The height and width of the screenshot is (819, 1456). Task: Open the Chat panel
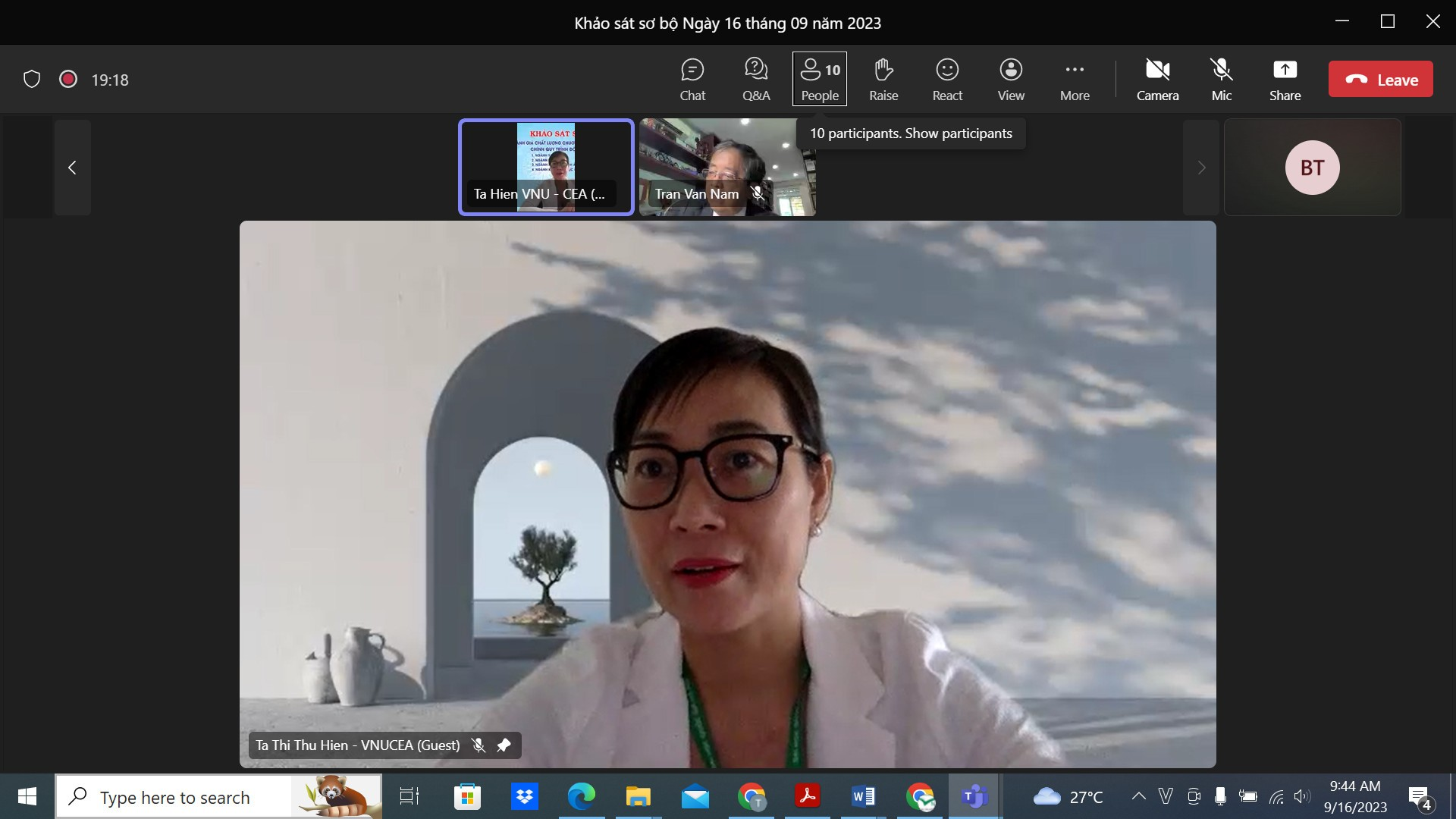tap(692, 80)
